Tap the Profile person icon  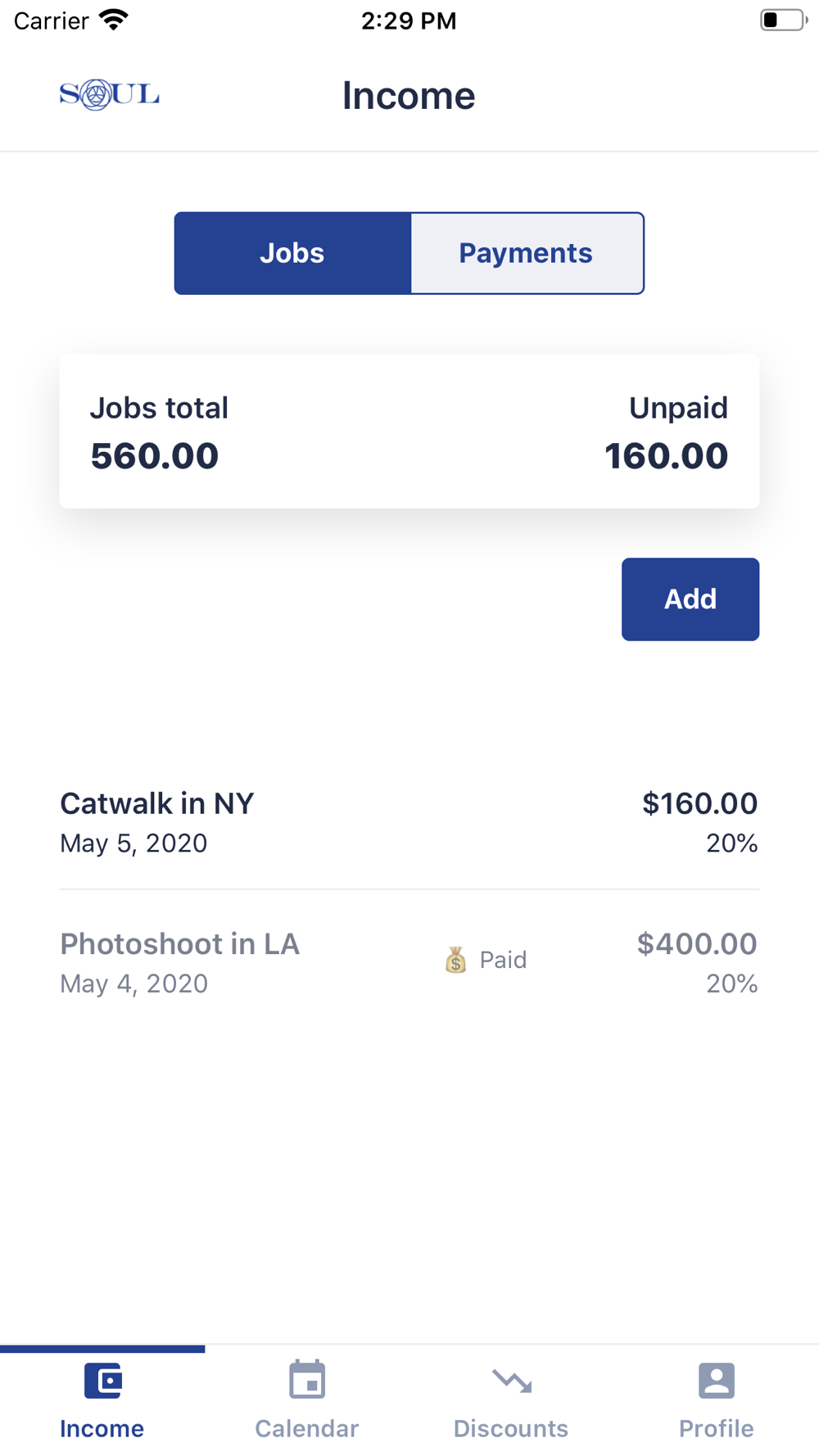(x=717, y=1381)
